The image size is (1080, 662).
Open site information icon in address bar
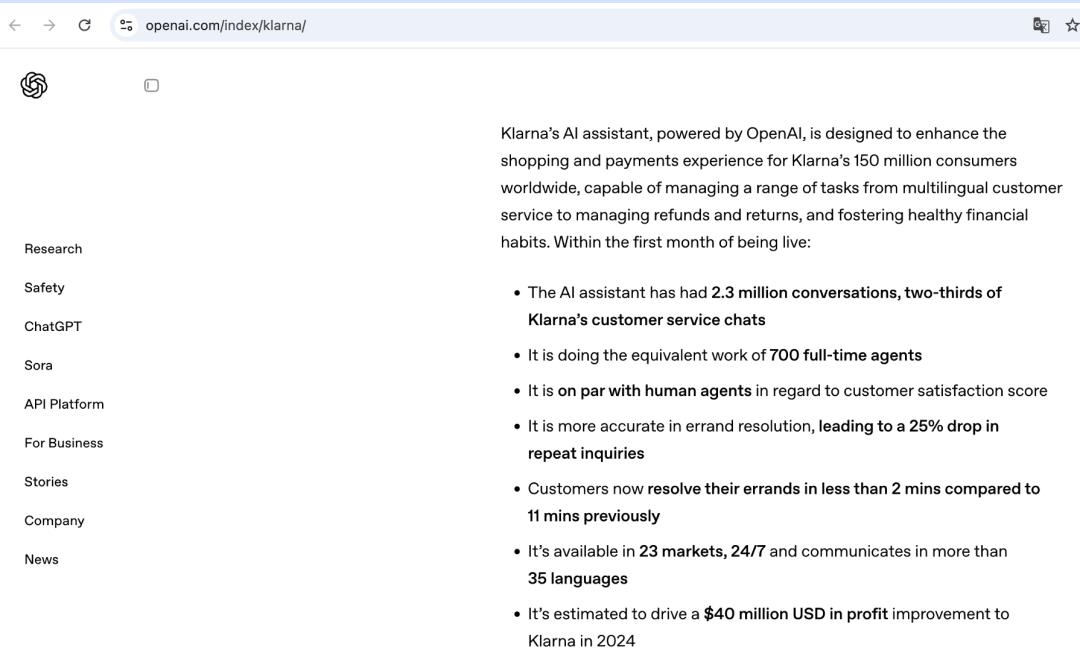(126, 25)
